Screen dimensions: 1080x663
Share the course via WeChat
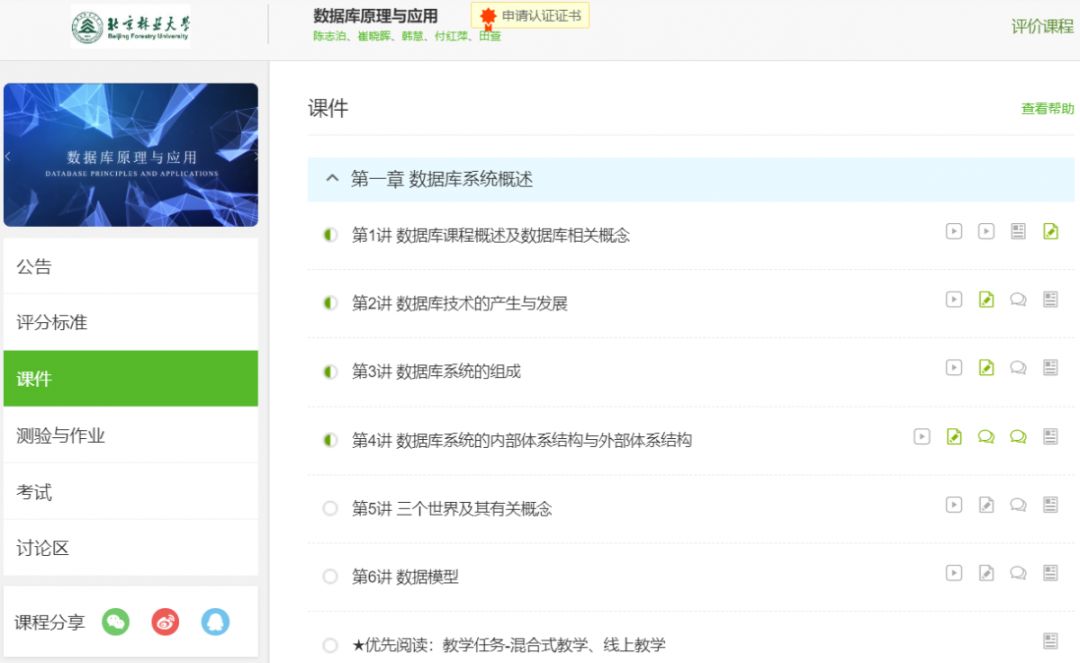pos(116,621)
